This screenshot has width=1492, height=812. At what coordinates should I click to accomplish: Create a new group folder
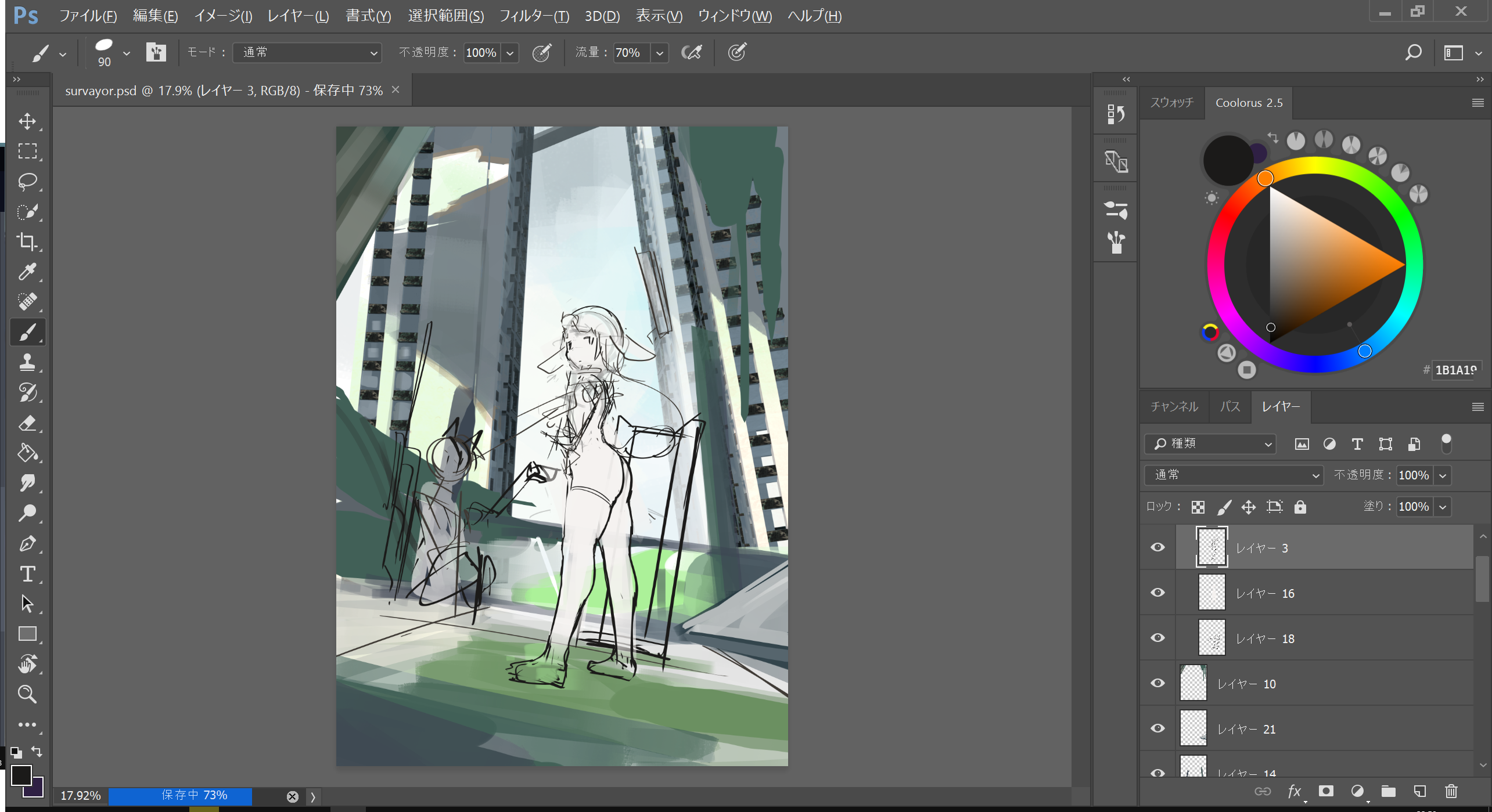(1388, 791)
